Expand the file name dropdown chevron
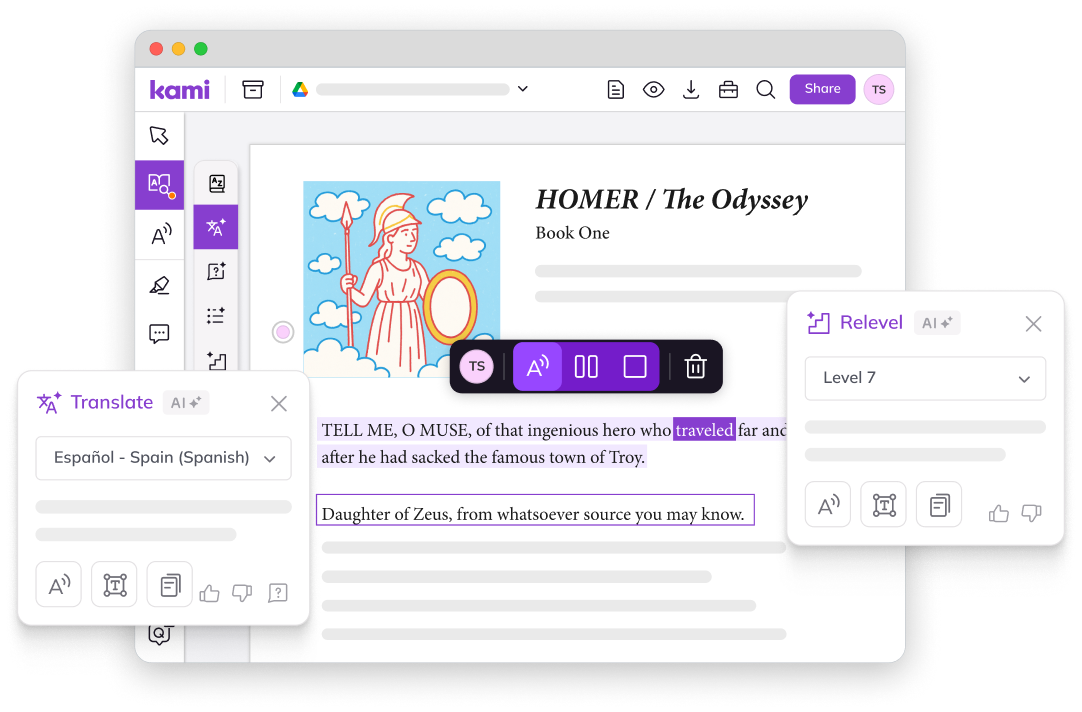 523,89
